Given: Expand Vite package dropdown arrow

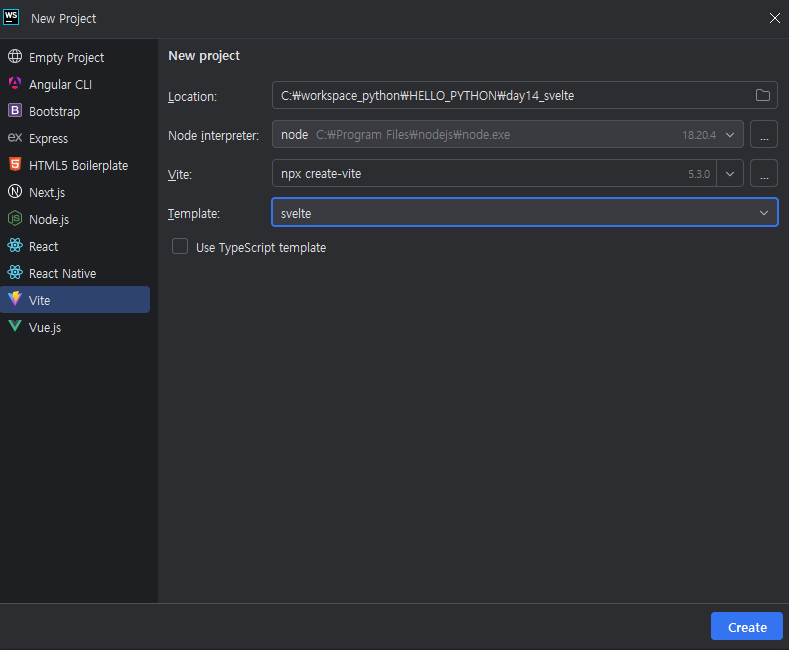Looking at the screenshot, I should pyautogui.click(x=730, y=174).
